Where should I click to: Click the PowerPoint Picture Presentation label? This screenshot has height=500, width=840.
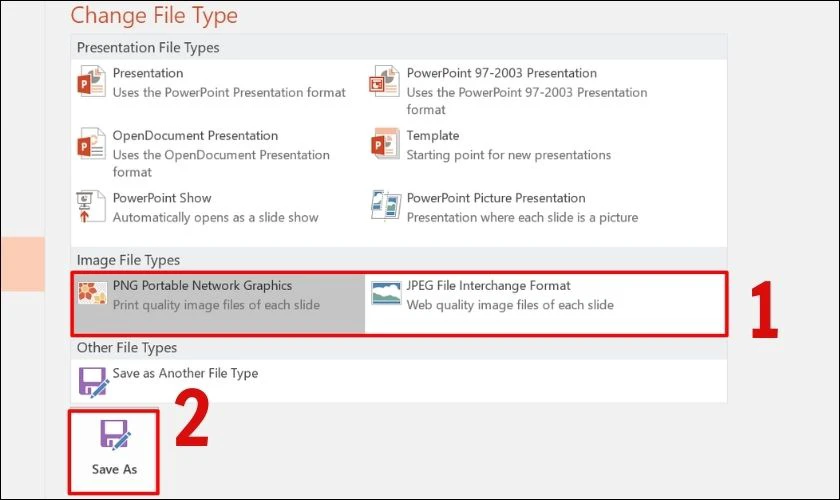[496, 198]
